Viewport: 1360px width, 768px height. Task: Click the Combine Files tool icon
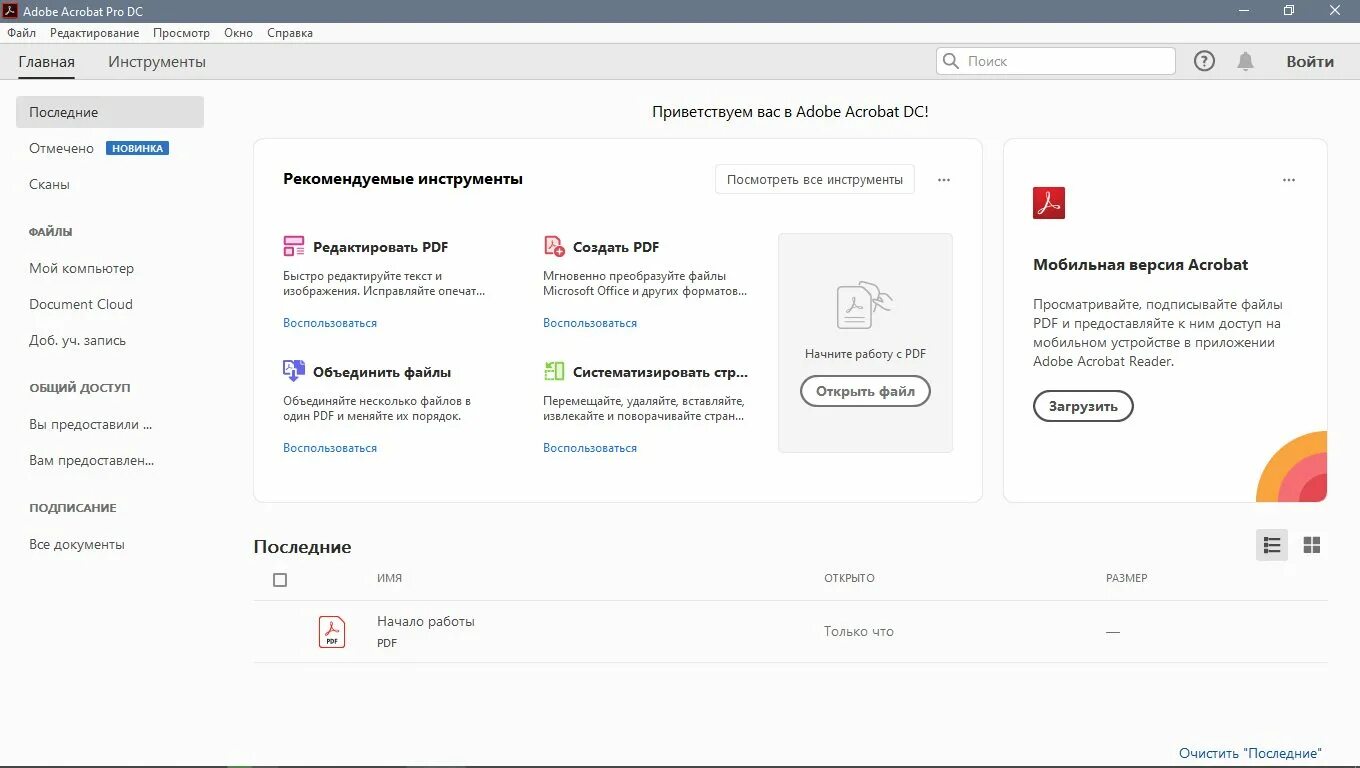coord(293,371)
